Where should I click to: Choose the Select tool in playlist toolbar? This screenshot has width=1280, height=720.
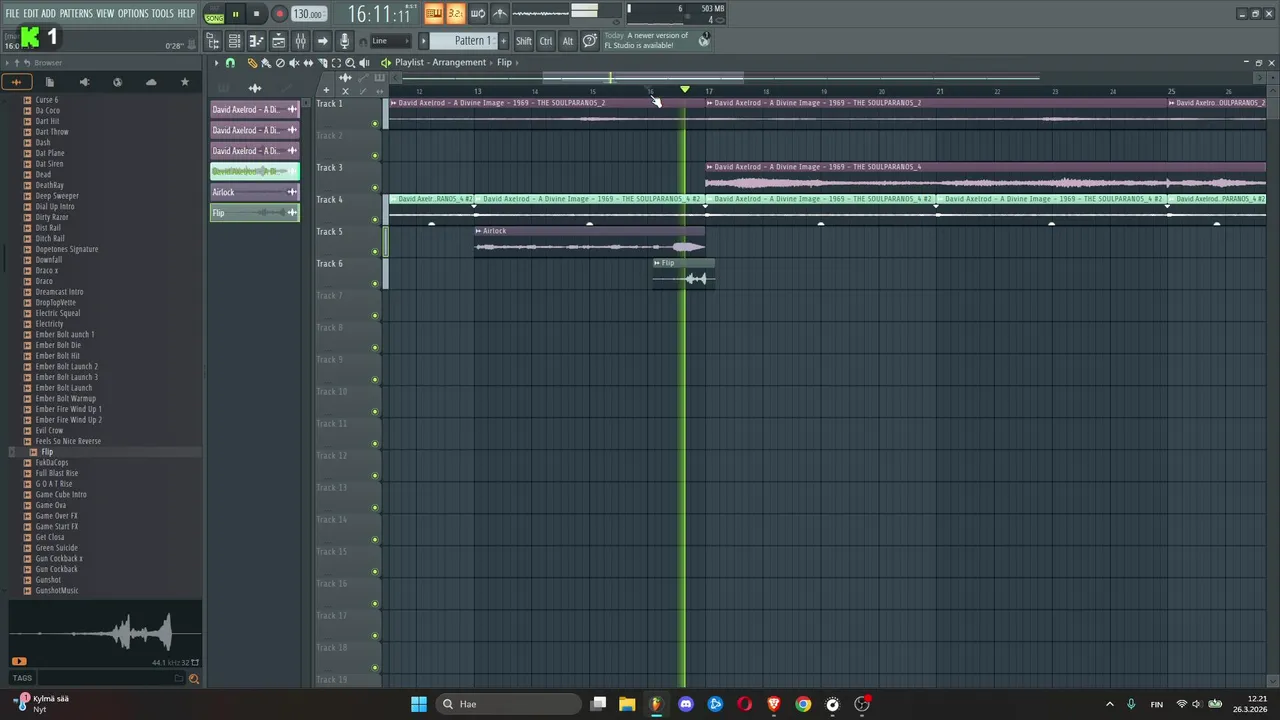click(336, 62)
